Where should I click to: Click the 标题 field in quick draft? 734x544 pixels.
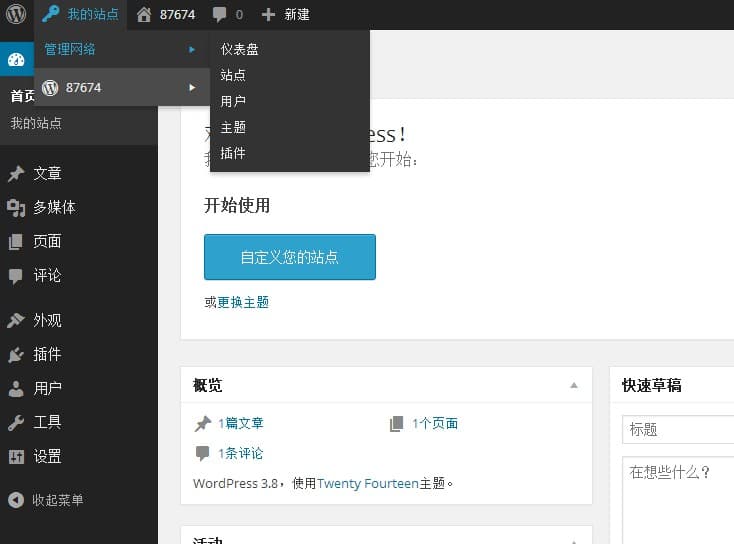click(678, 429)
